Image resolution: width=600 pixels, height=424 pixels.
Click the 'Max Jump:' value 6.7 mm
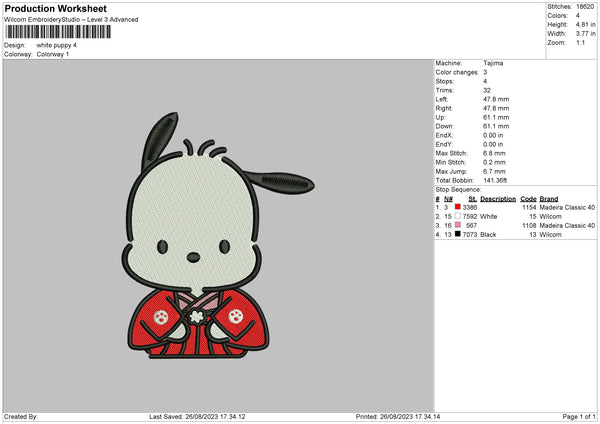(494, 171)
